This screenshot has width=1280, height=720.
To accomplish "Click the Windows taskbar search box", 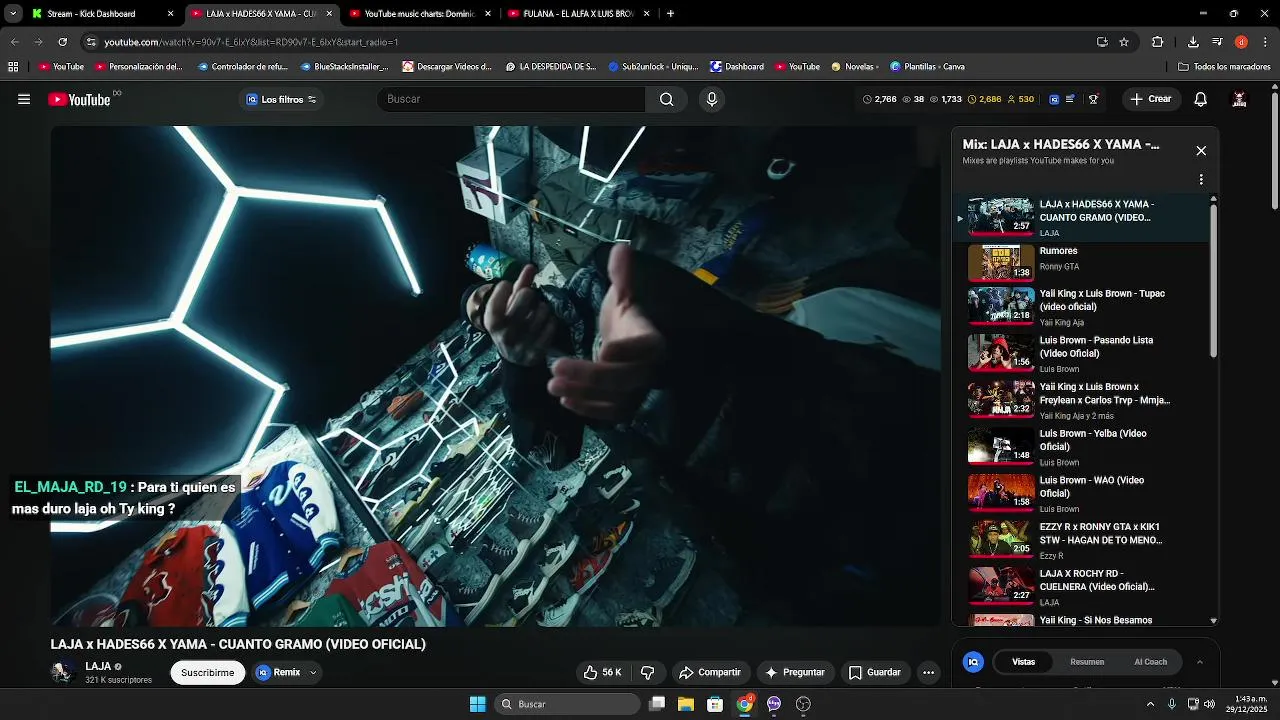I will tap(568, 704).
